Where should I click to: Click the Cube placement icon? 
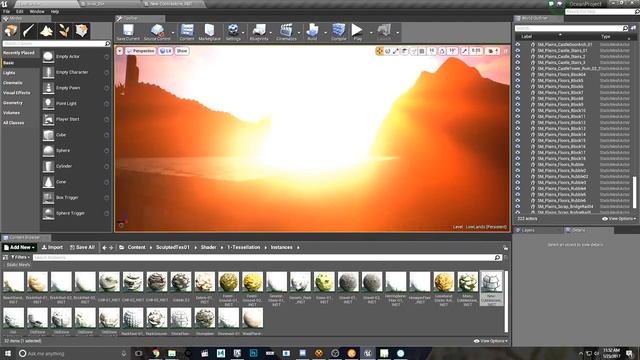(x=48, y=135)
